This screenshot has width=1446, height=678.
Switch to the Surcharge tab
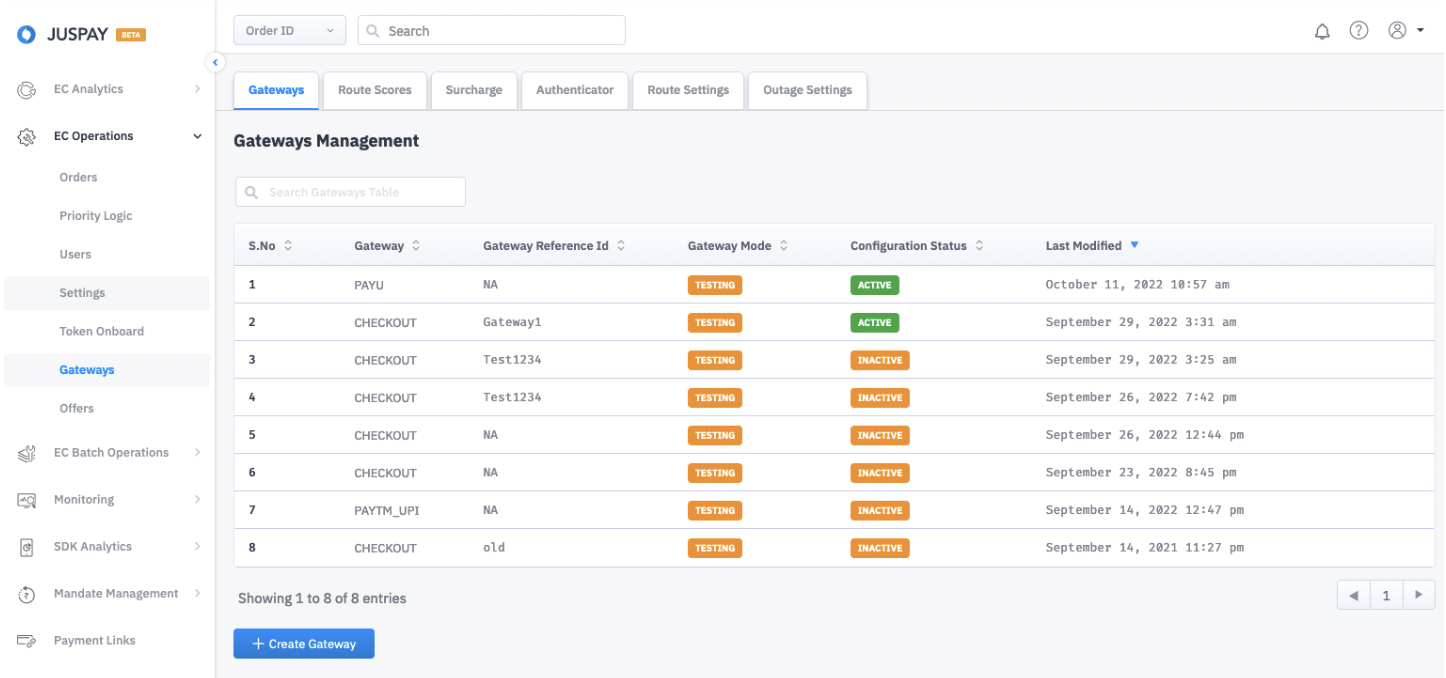474,90
